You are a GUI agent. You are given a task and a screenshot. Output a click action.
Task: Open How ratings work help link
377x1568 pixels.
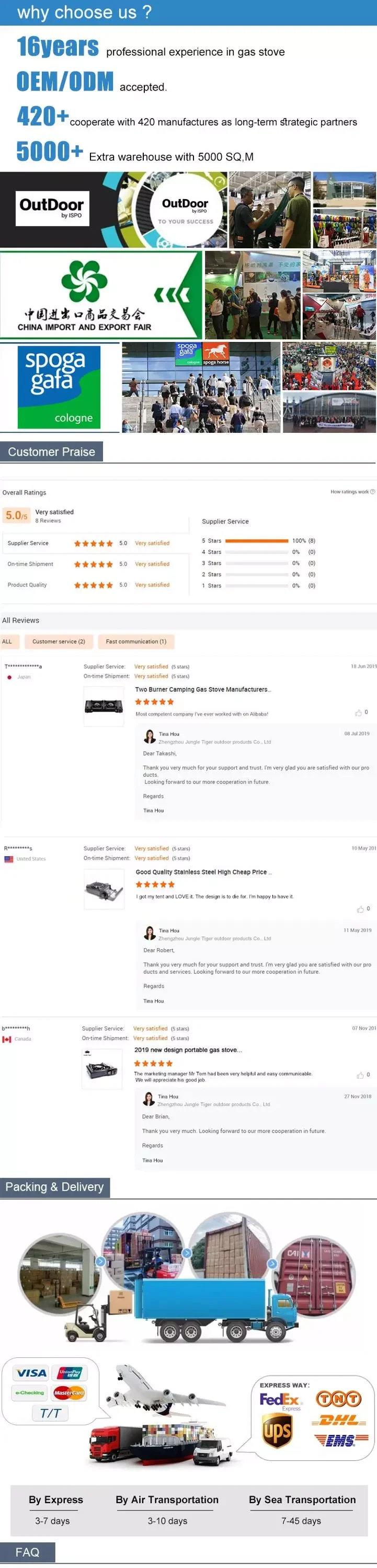(352, 492)
